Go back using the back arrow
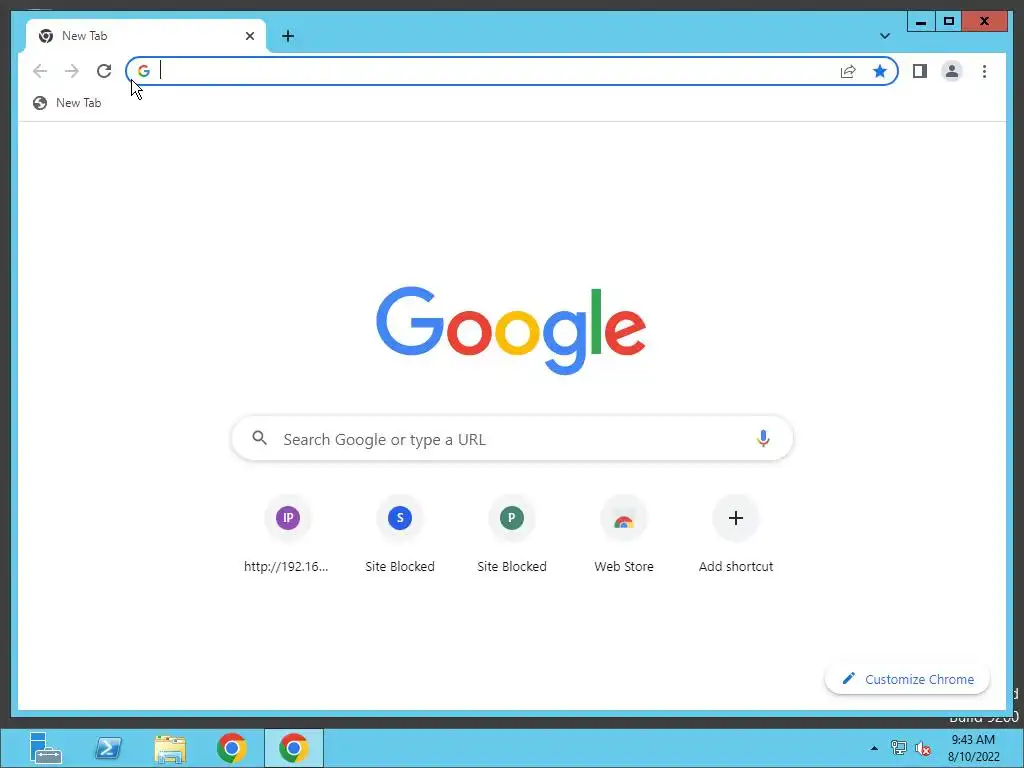 click(x=40, y=71)
